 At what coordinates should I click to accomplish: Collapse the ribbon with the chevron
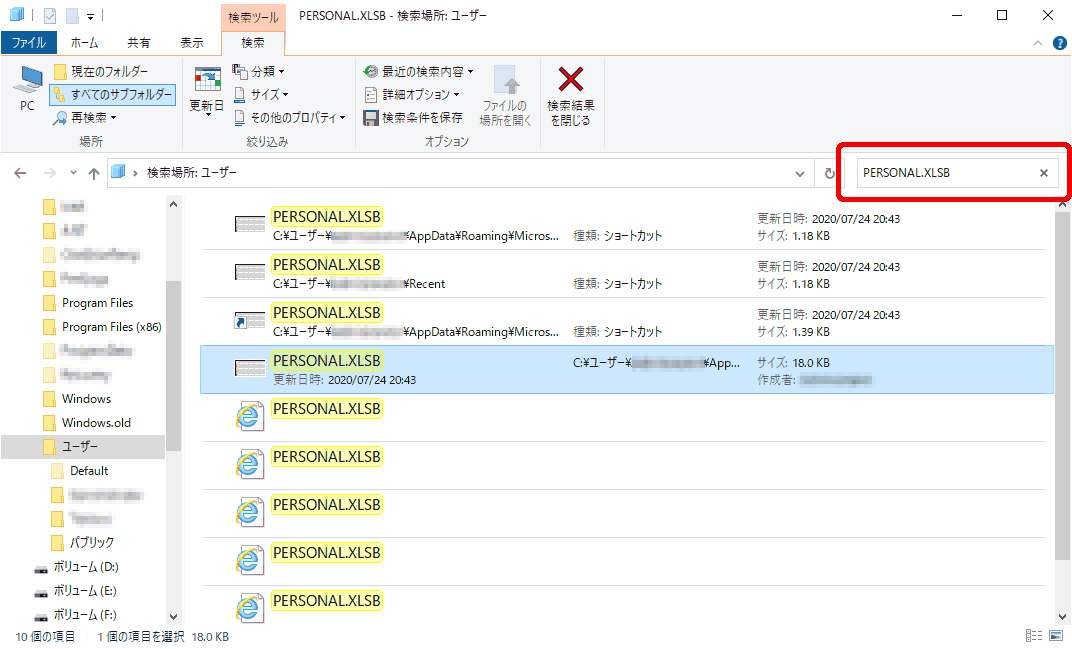pyautogui.click(x=1038, y=42)
